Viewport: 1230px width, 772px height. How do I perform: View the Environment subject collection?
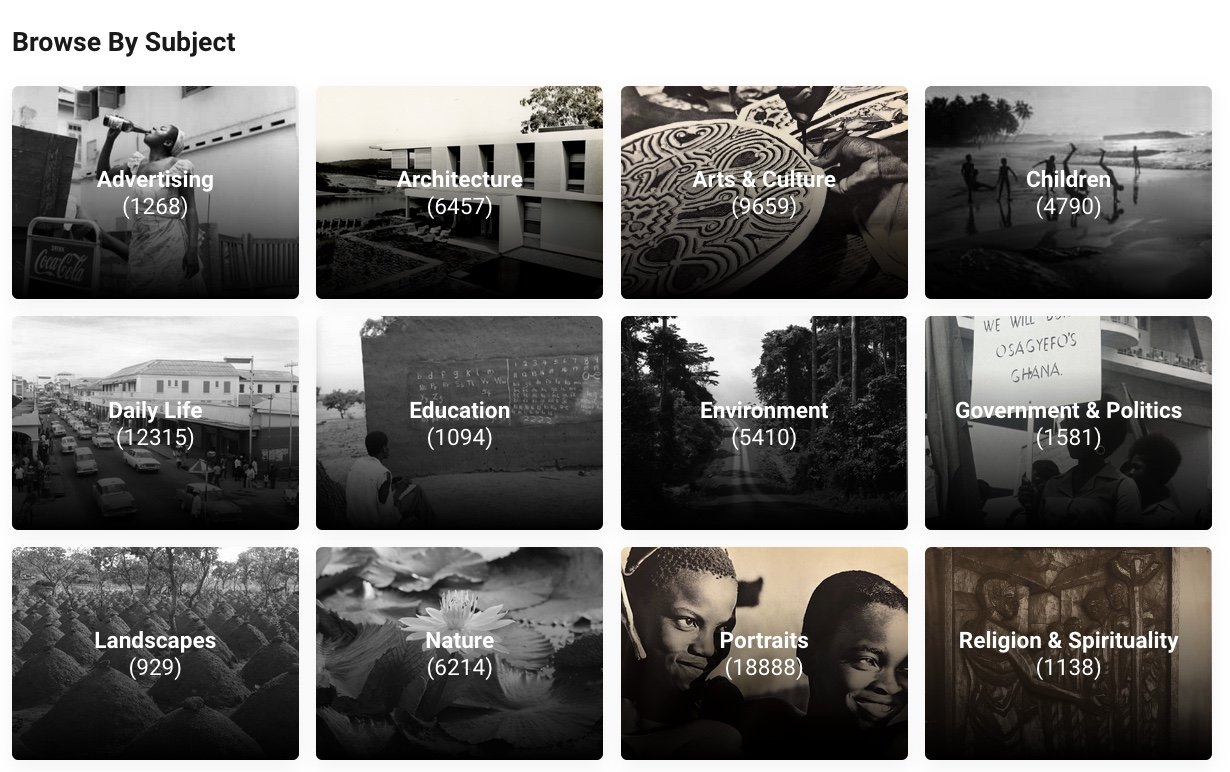764,423
